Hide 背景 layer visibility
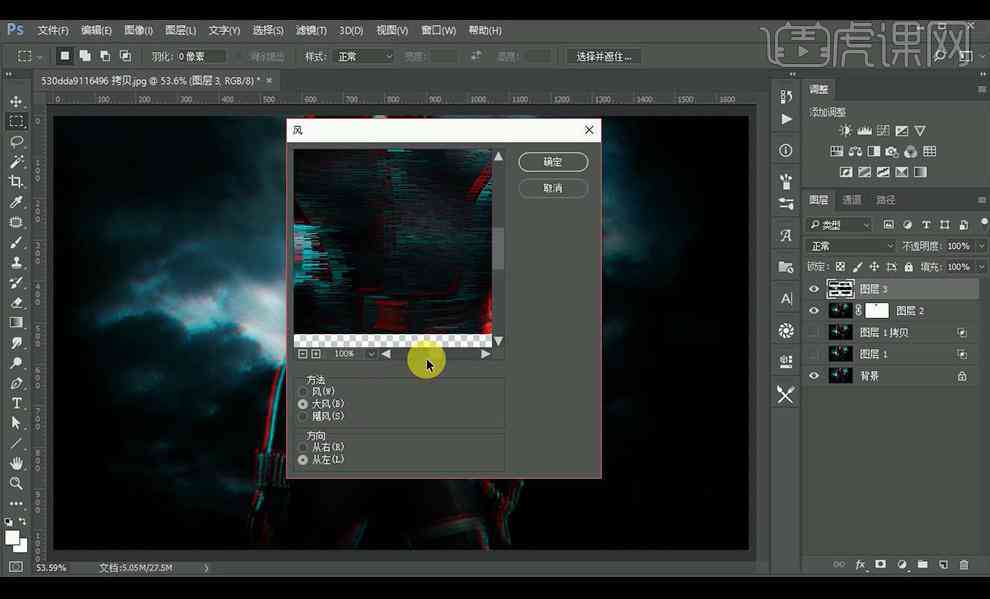The width and height of the screenshot is (990, 599). tap(814, 376)
